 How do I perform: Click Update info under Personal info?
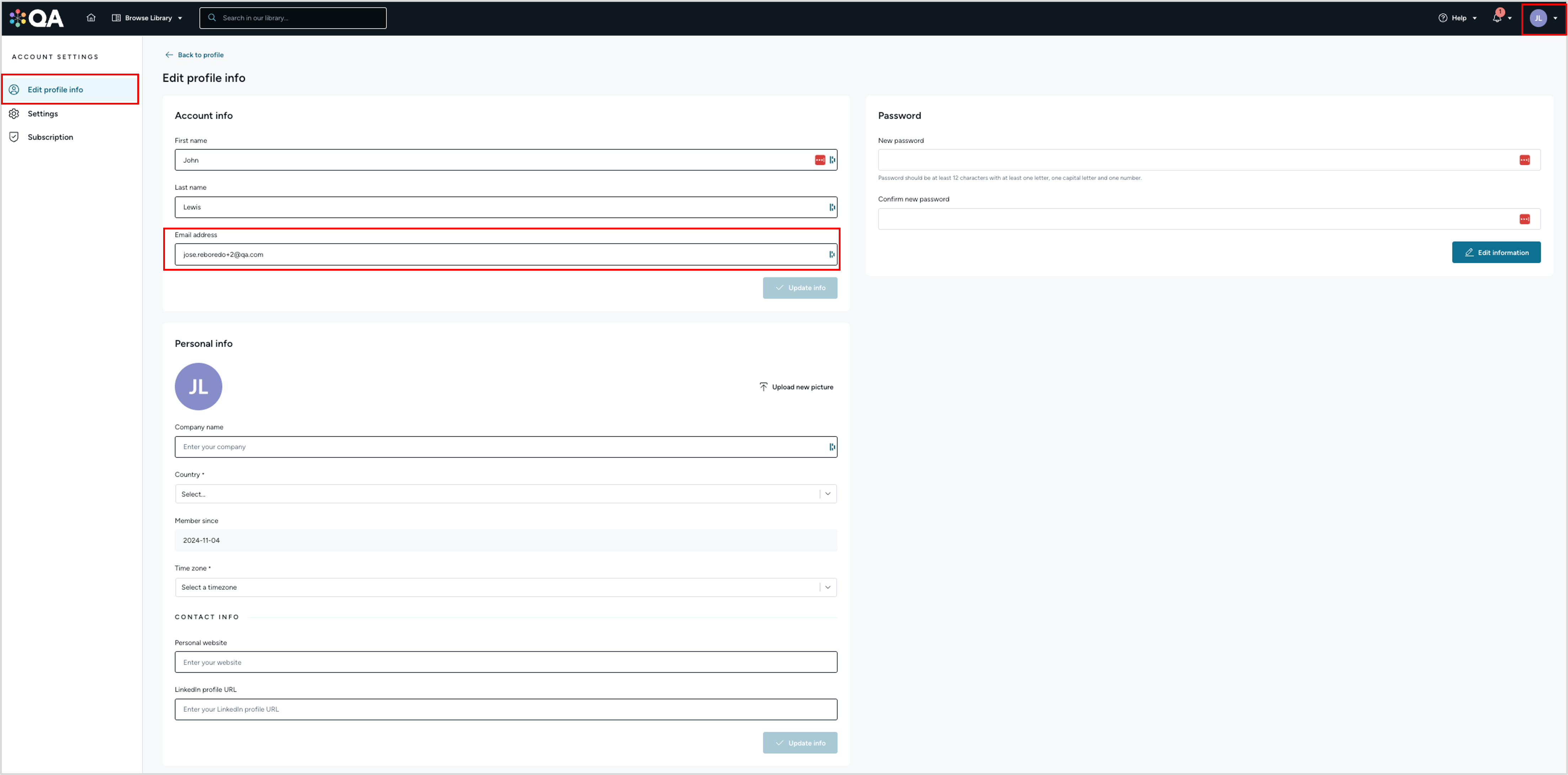pos(800,743)
